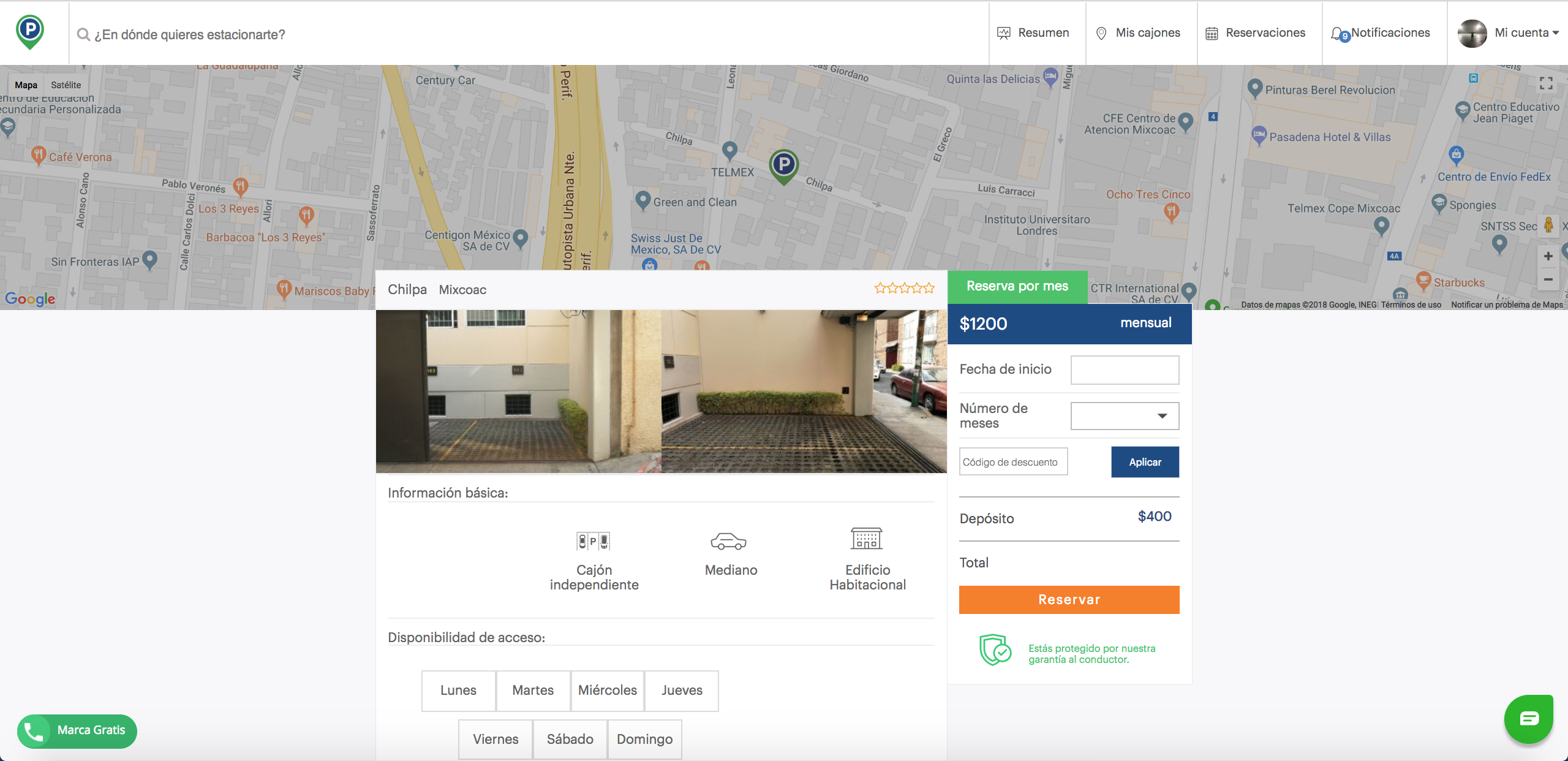This screenshot has height=761, width=1568.
Task: Click the Mis cajones pin icon
Action: 1101,32
